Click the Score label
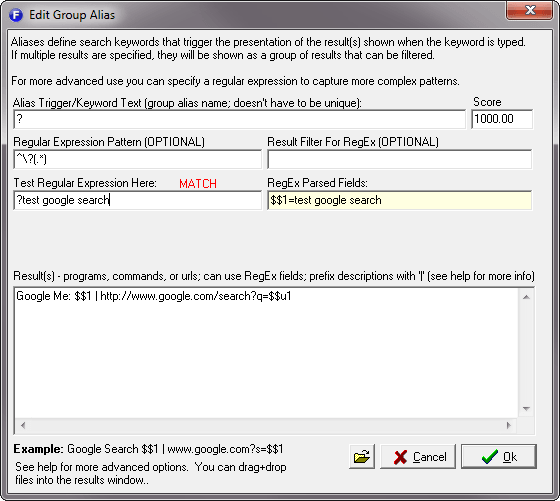The image size is (560, 501). (x=487, y=102)
